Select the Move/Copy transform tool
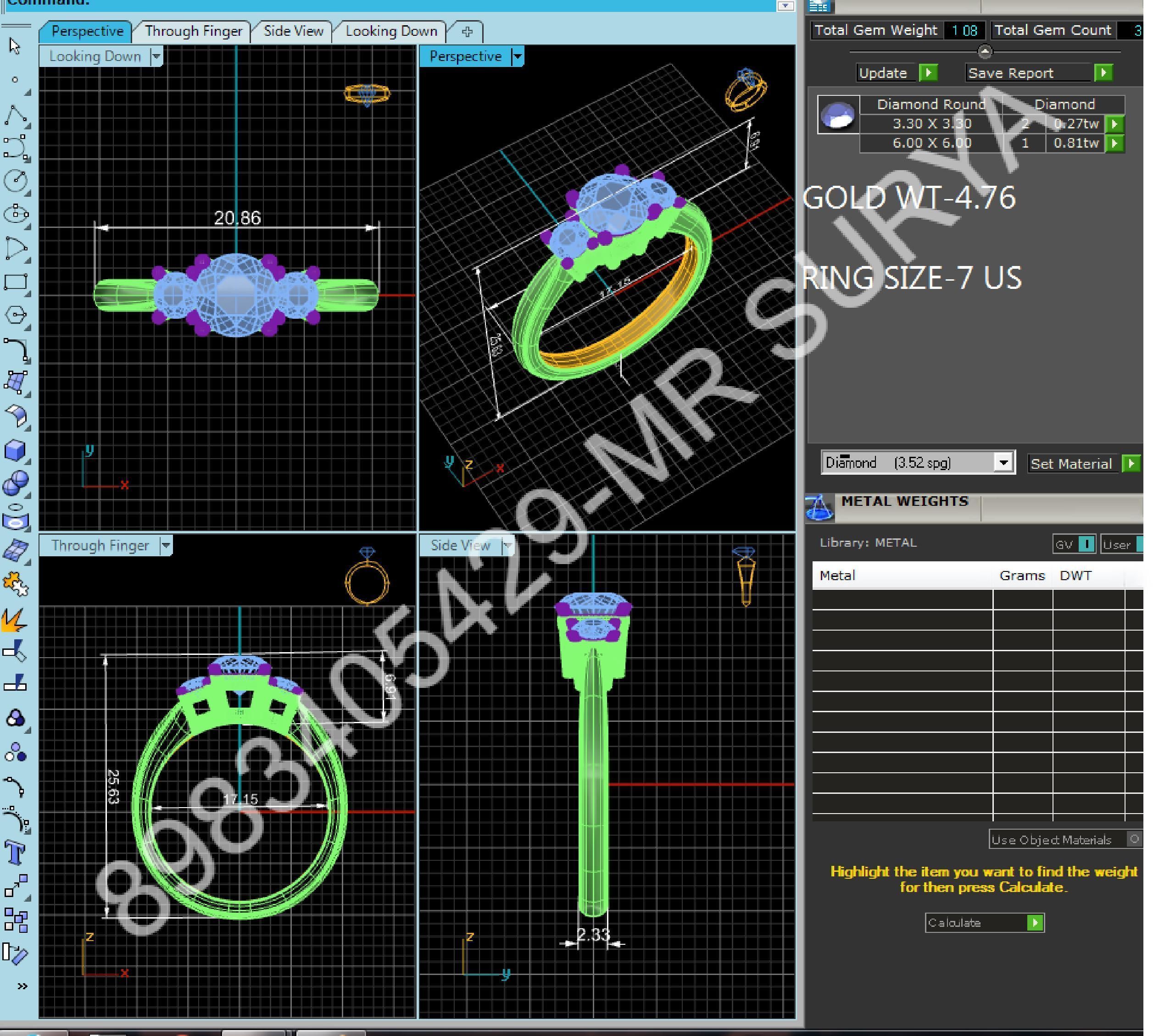1170x1036 pixels. click(16, 886)
